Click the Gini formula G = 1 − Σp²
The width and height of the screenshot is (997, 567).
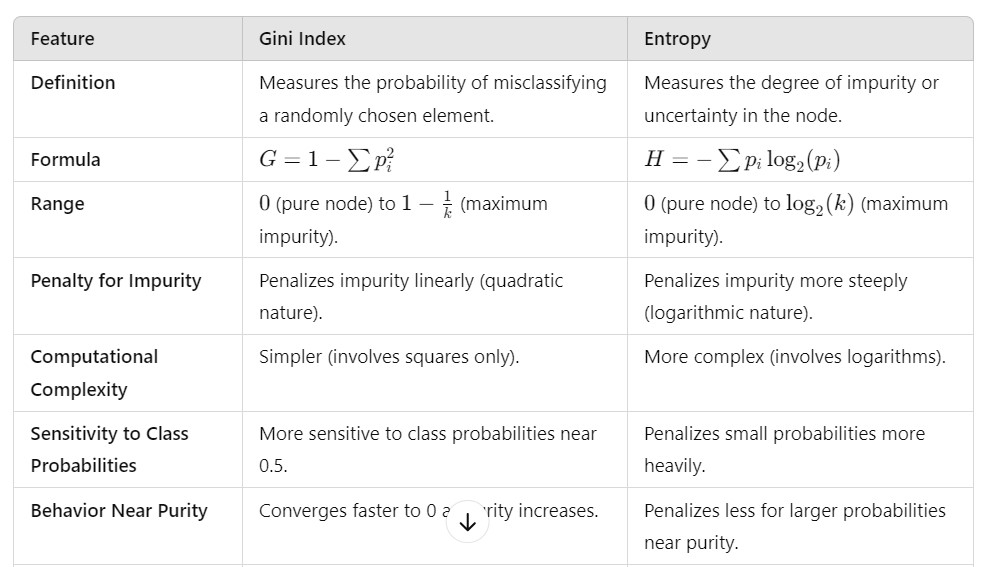[x=332, y=160]
